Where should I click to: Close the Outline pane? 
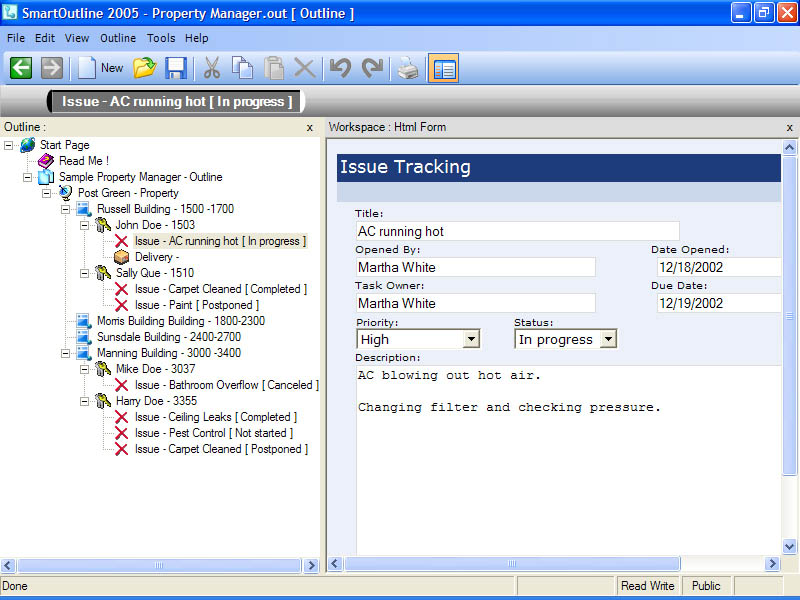[310, 128]
